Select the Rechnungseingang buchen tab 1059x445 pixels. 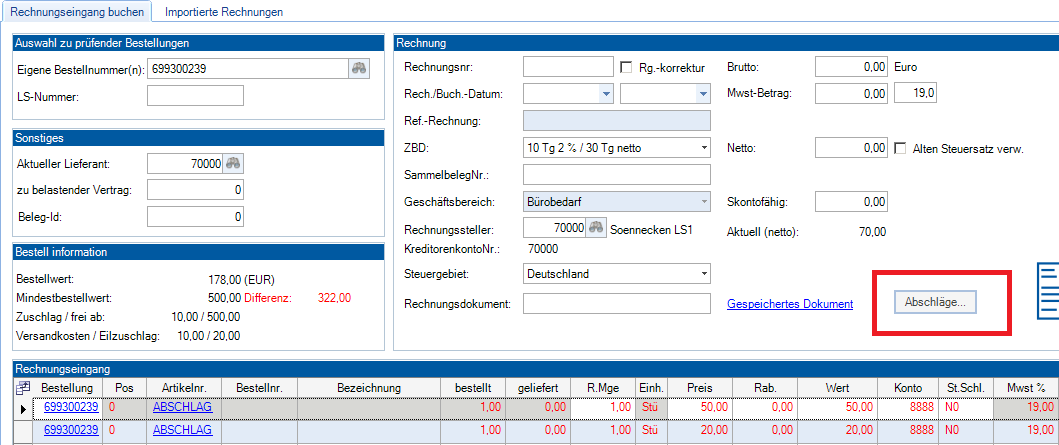click(78, 12)
